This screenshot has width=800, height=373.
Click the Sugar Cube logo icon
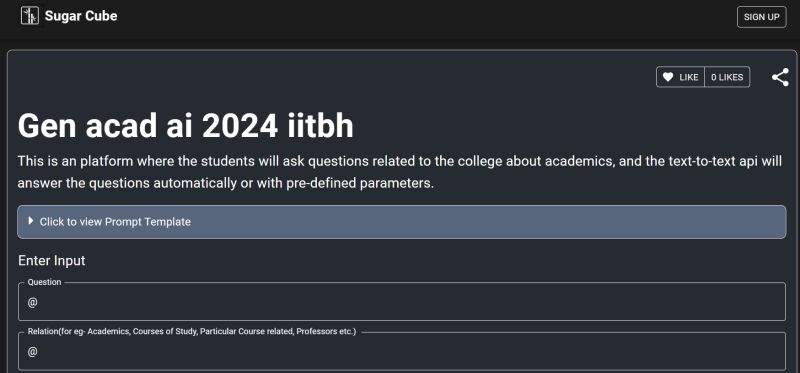30,16
